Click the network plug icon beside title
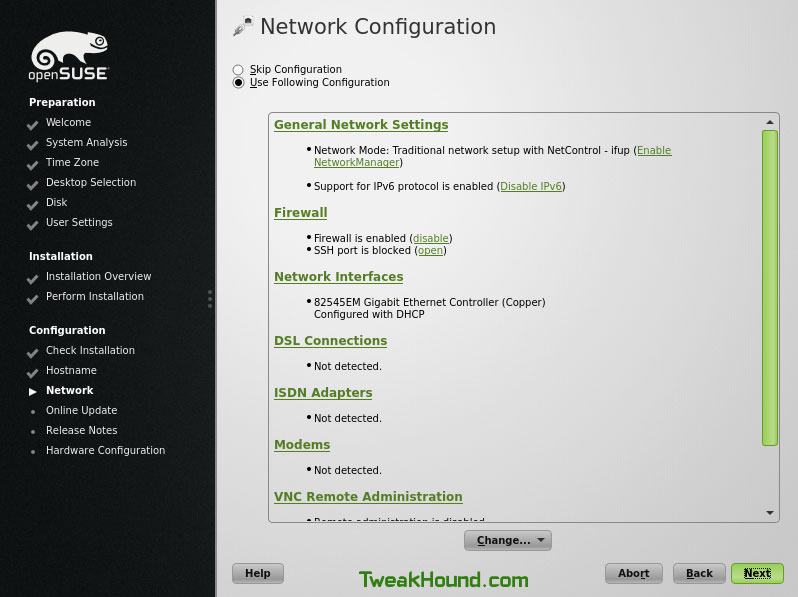Screen dimensions: 798x597 [x=243, y=27]
